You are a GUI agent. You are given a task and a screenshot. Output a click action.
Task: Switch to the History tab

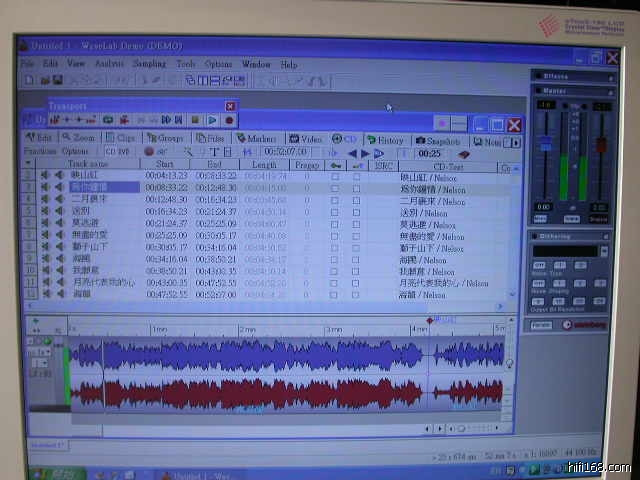click(x=386, y=140)
